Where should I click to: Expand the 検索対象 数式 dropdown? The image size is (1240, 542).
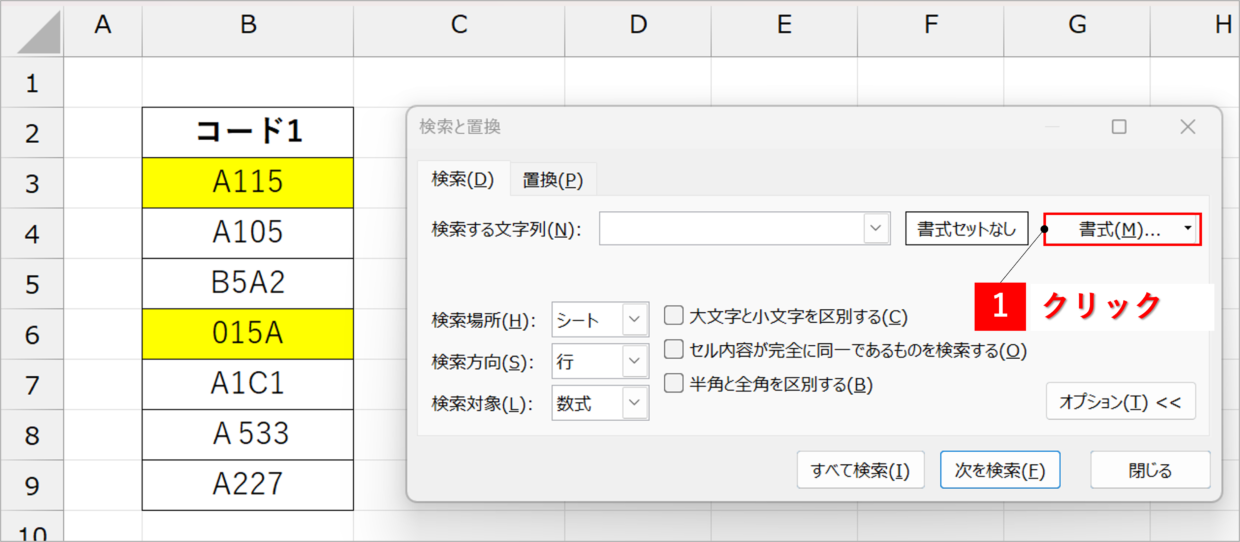pos(635,403)
